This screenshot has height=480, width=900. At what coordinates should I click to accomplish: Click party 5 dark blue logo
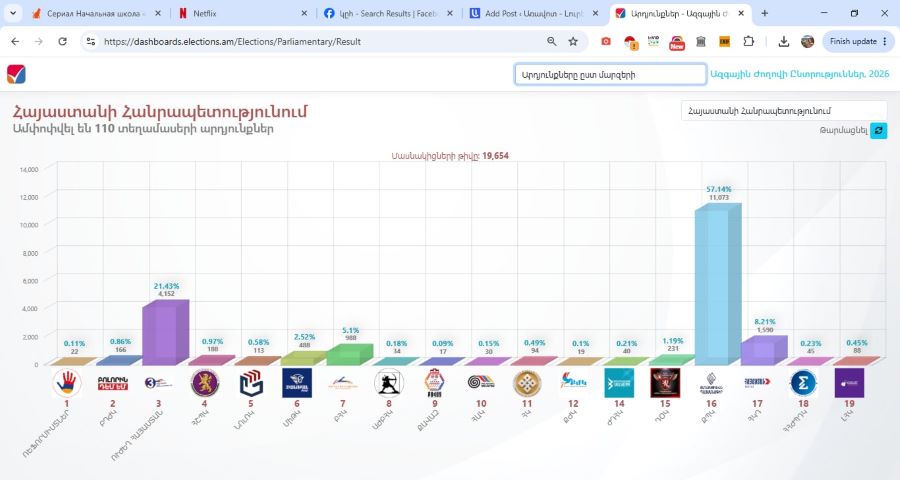pos(251,383)
